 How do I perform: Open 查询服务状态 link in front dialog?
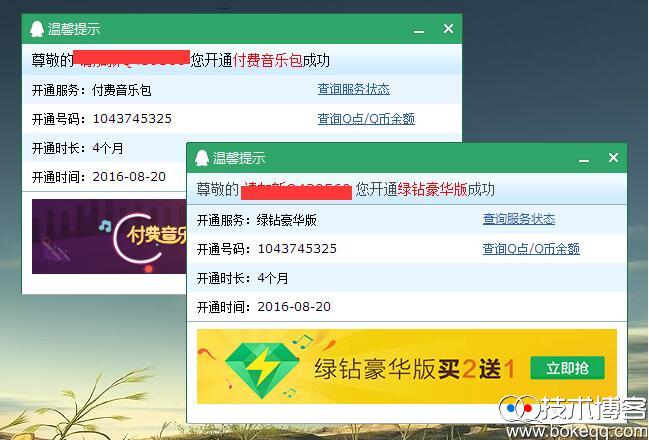pyautogui.click(x=519, y=219)
